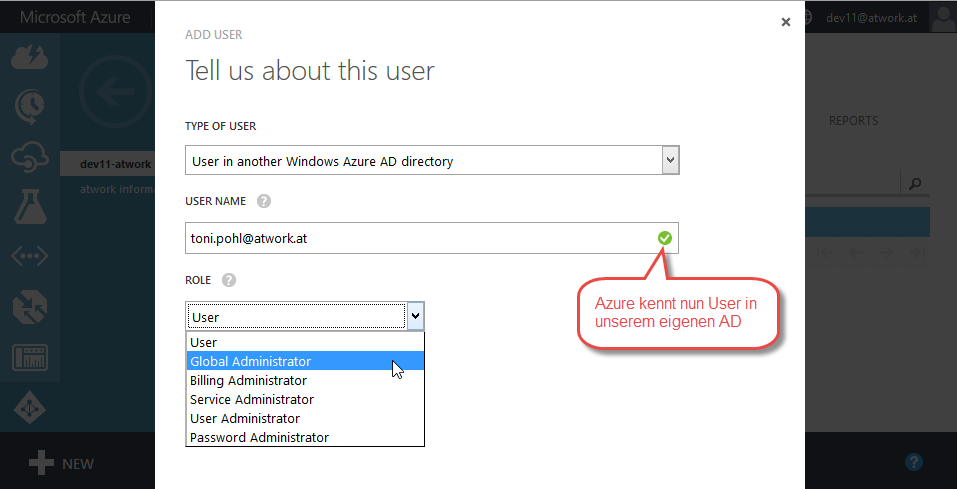The image size is (957, 489).
Task: Open the Reports tab
Action: tap(853, 121)
